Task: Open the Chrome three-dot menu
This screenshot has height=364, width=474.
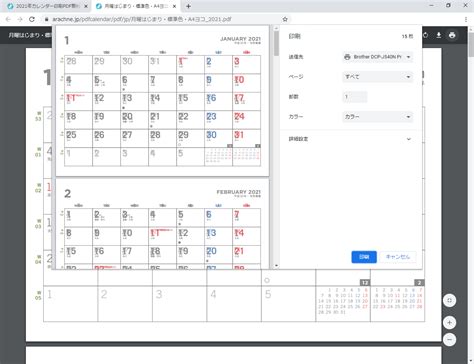Action: click(466, 19)
